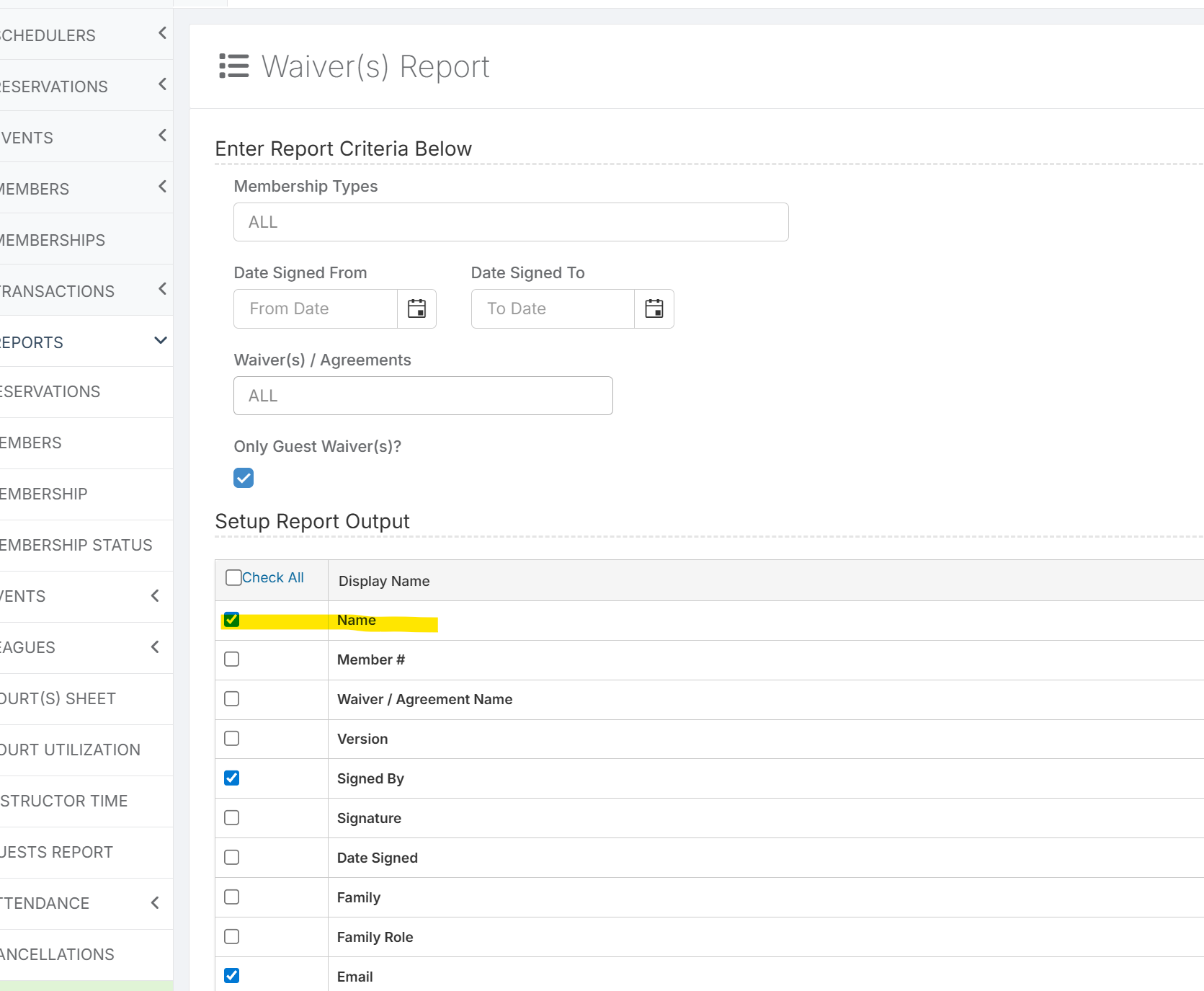
Task: Open the Date Signed From calendar picker
Action: (x=416, y=308)
